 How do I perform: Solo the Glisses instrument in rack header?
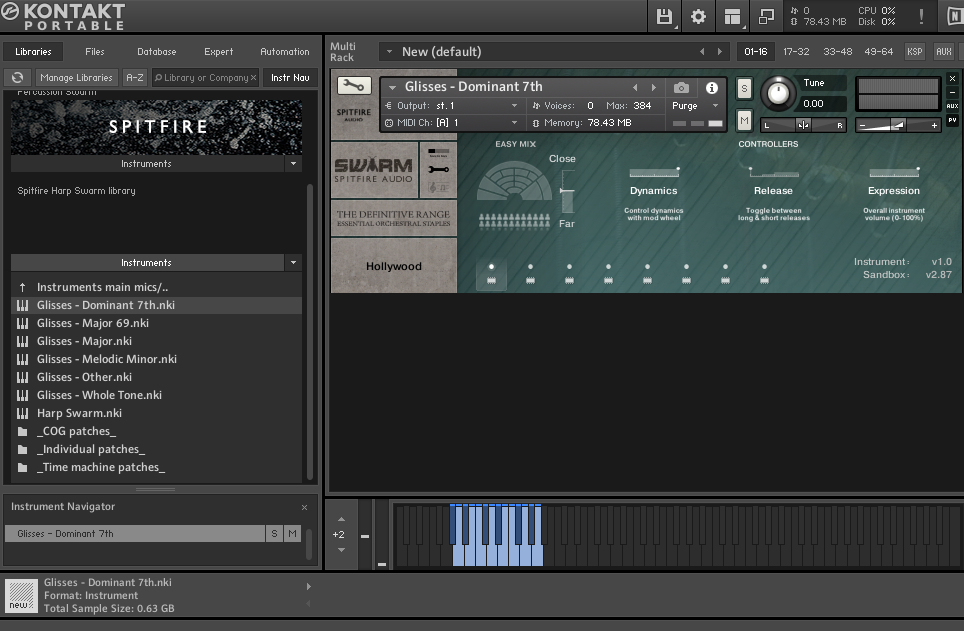click(744, 89)
